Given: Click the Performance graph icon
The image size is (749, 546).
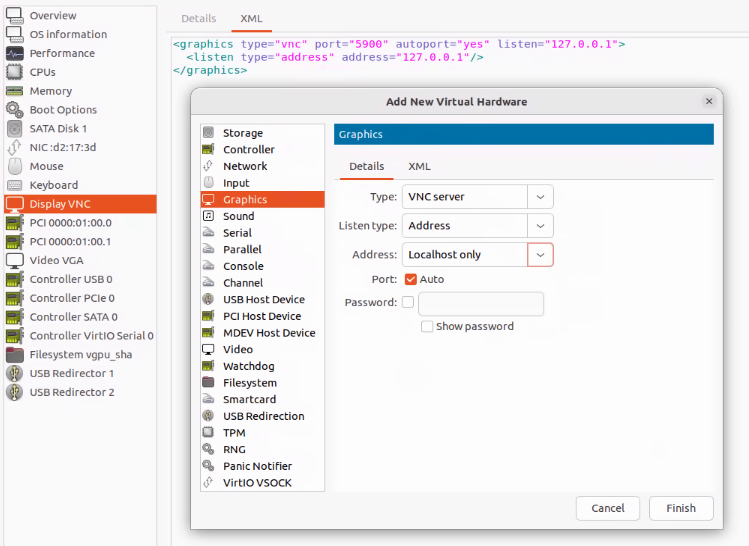Looking at the screenshot, I should pyautogui.click(x=14, y=53).
